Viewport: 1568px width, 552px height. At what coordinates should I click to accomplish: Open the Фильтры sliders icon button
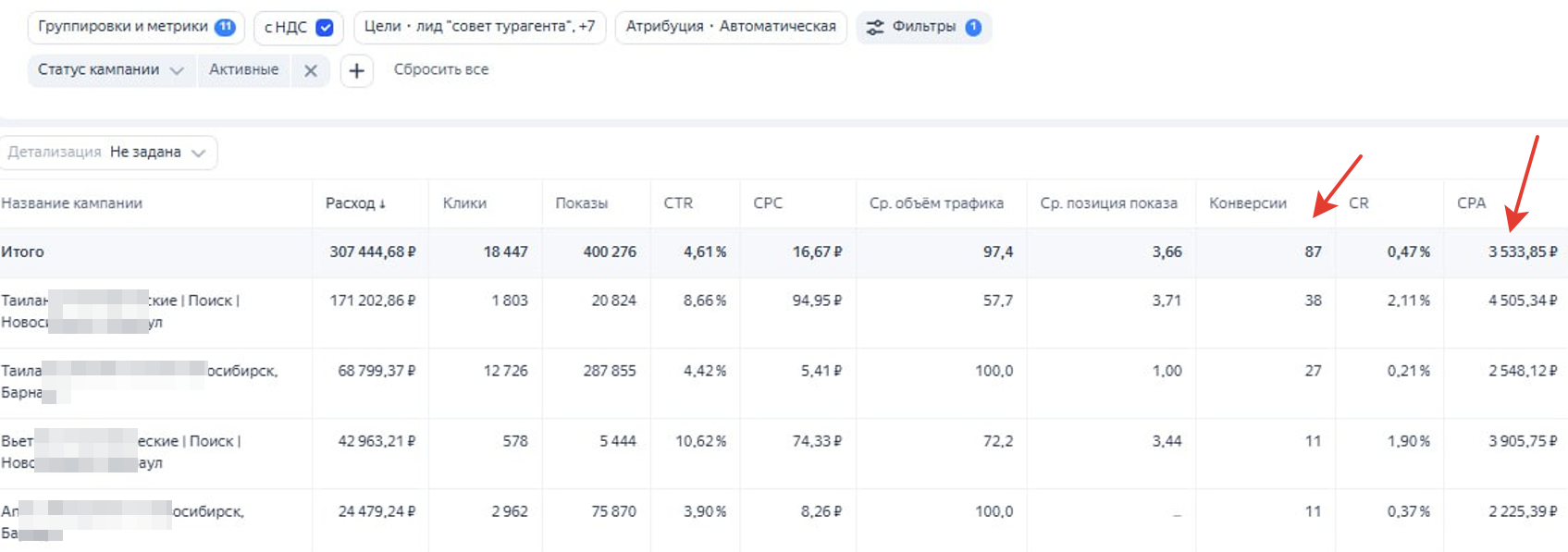(x=923, y=27)
